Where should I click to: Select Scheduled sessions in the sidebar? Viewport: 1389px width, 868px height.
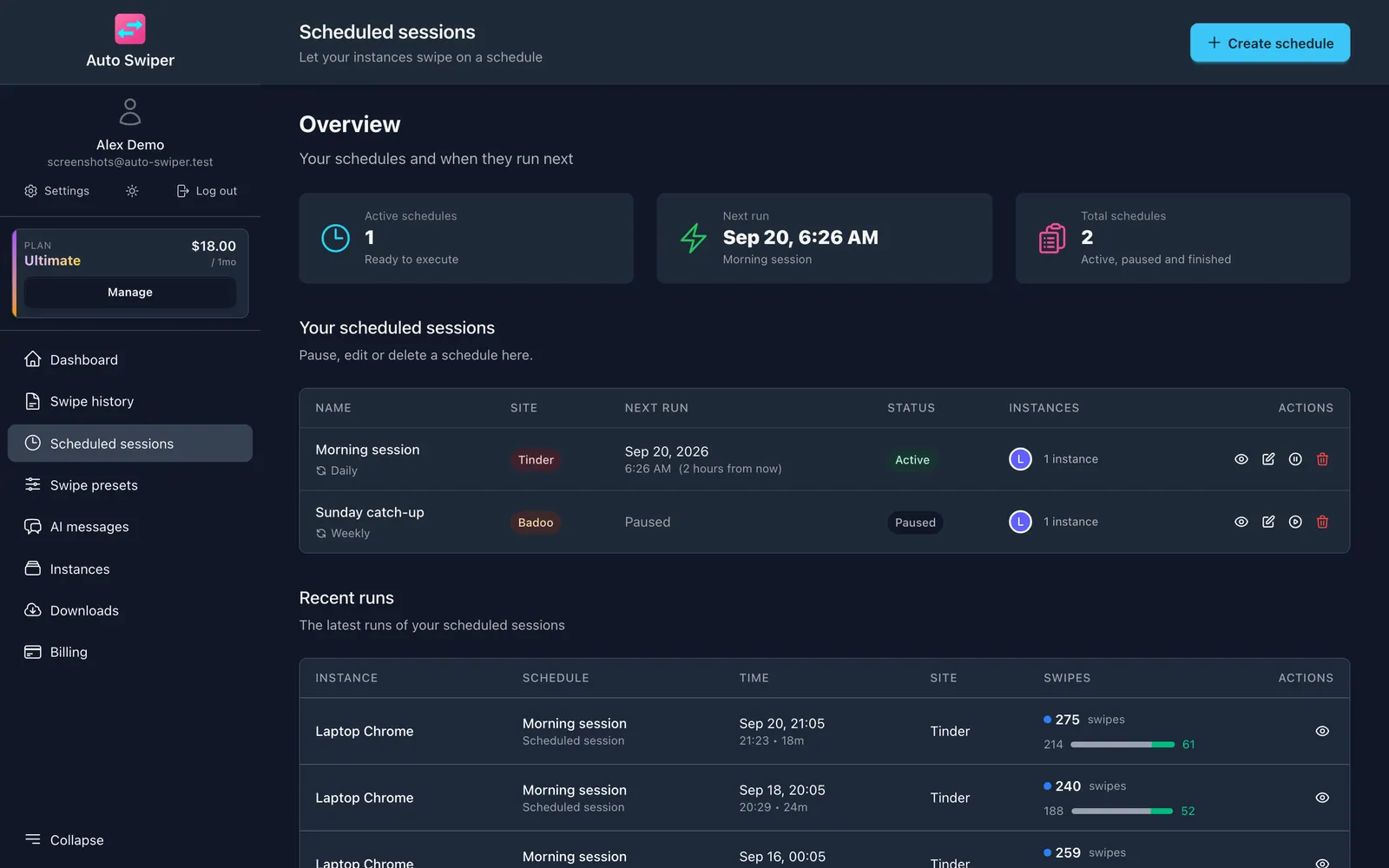point(130,444)
